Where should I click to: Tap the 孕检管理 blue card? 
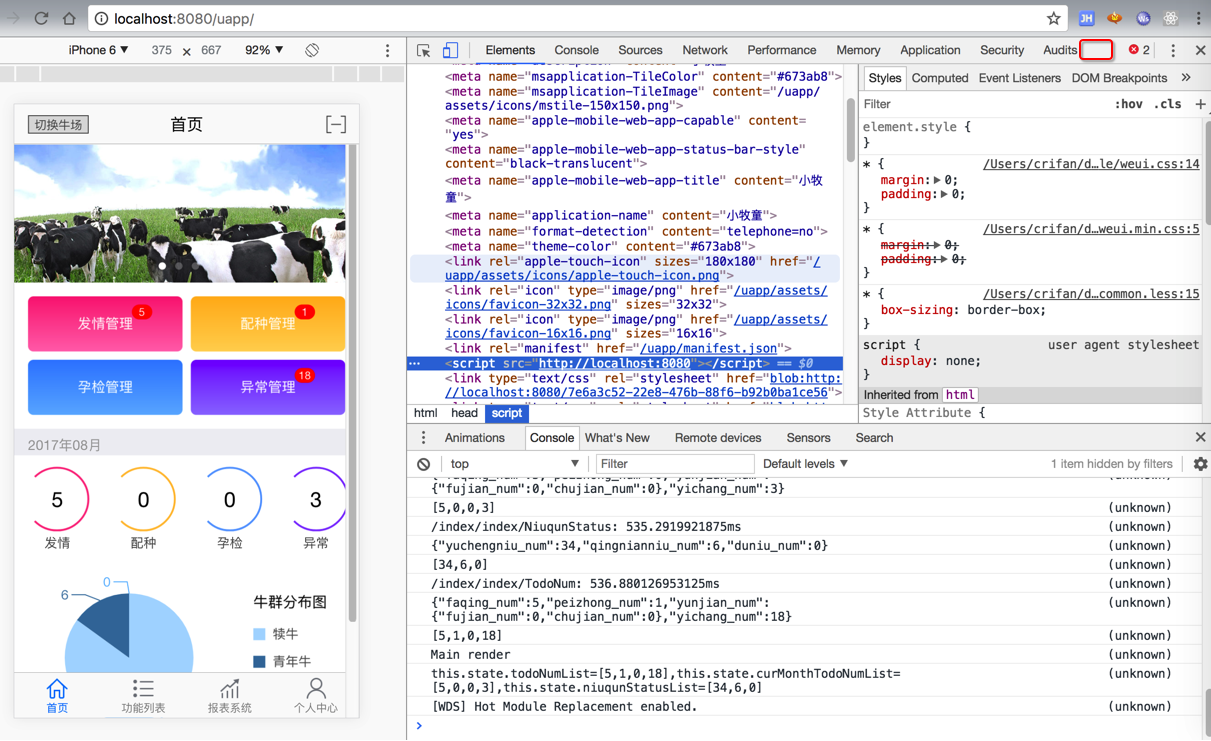coord(105,387)
